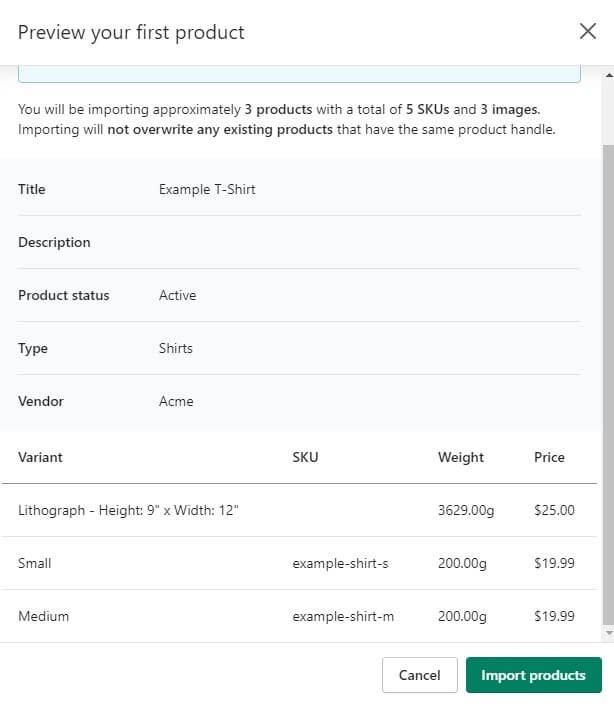Viewport: 614px width, 704px height.
Task: Click the example-shirt-m SKU cell
Action: coord(343,616)
